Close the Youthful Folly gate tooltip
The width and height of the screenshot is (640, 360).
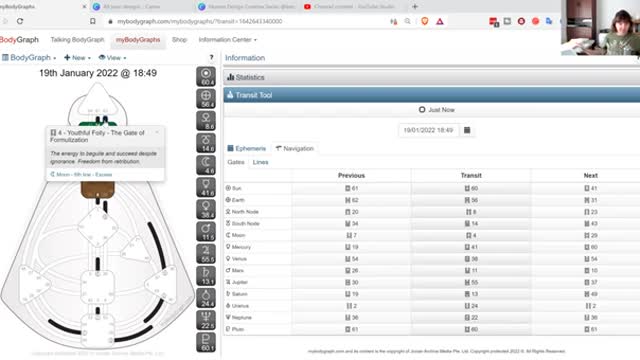157,132
